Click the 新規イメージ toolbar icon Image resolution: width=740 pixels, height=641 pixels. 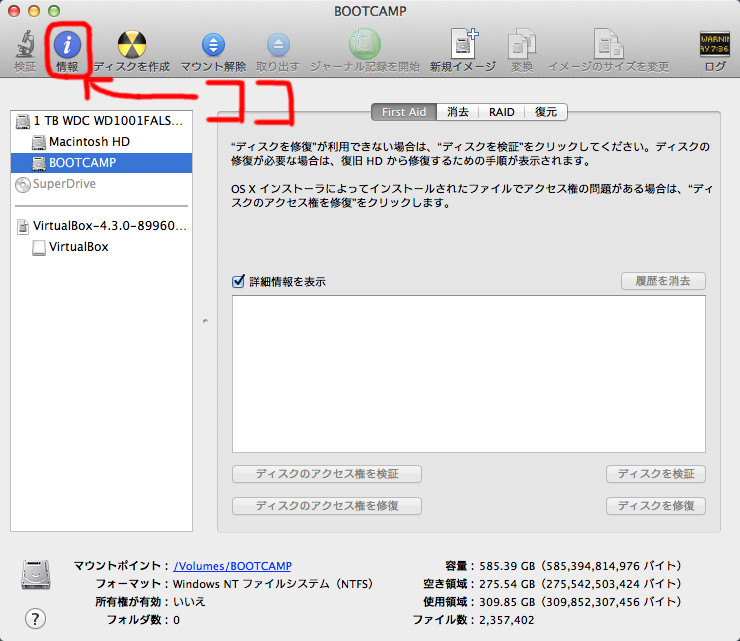(x=464, y=43)
